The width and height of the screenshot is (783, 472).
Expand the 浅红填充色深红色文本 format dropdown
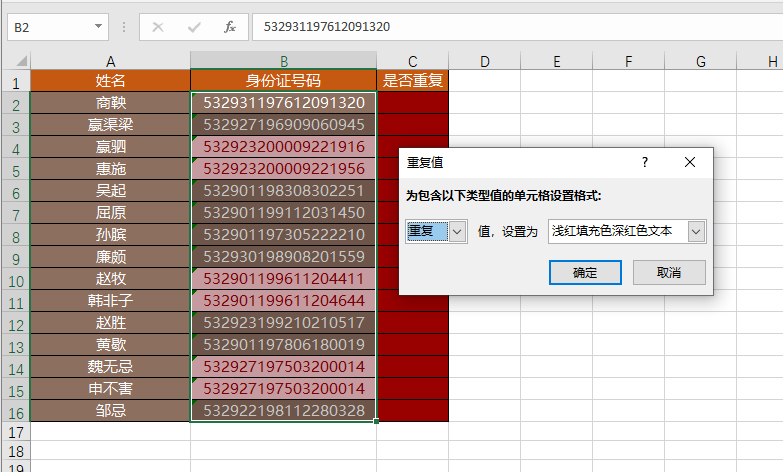[x=696, y=232]
